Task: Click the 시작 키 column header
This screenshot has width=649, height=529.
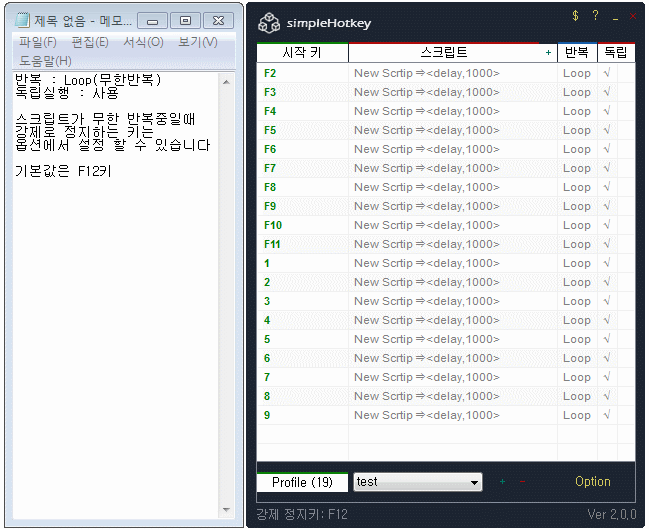Action: click(302, 53)
